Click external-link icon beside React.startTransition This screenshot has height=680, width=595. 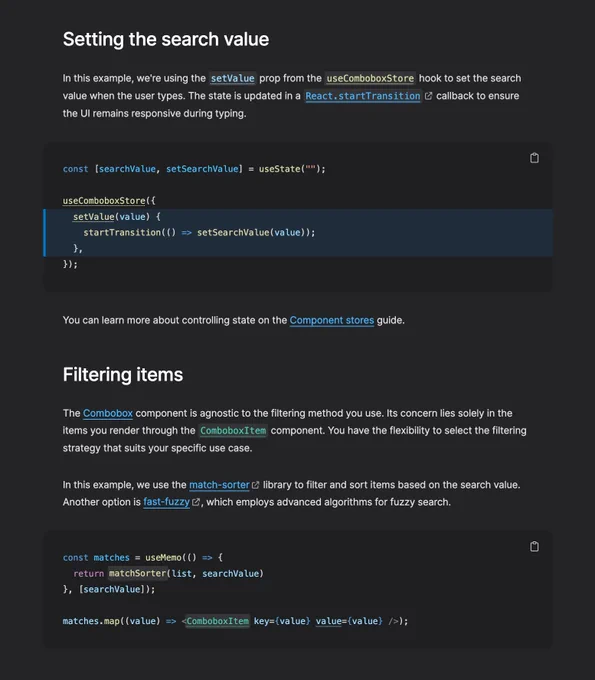(x=428, y=96)
